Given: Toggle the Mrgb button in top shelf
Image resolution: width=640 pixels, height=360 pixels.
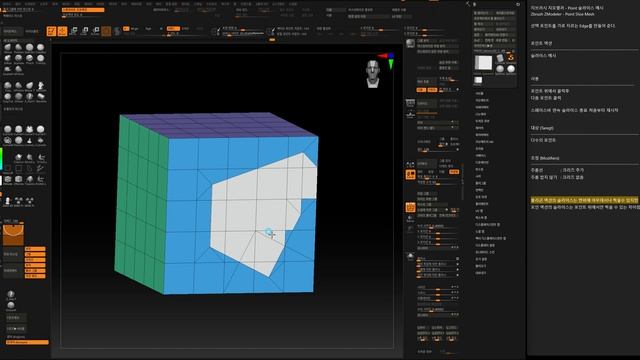Looking at the screenshot, I should point(134,29).
